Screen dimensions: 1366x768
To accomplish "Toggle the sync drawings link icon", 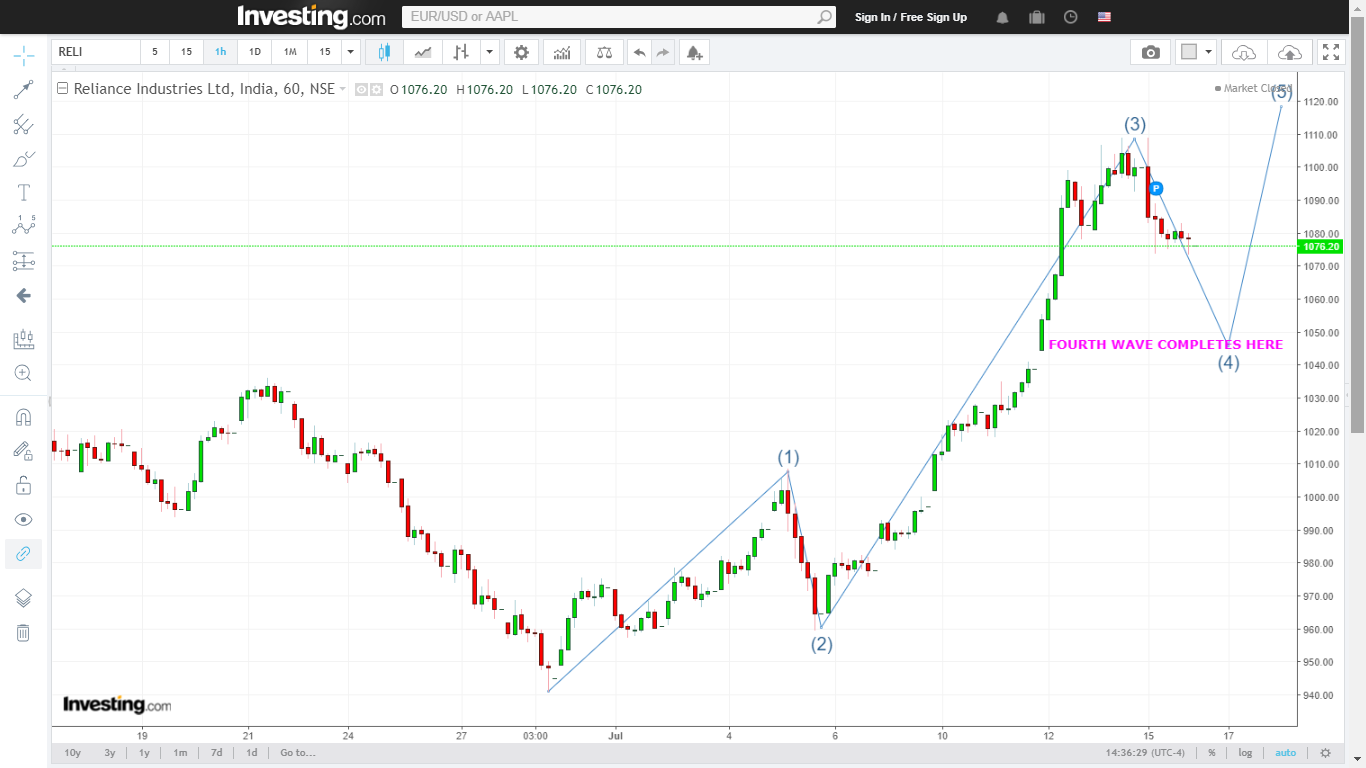I will [x=23, y=553].
